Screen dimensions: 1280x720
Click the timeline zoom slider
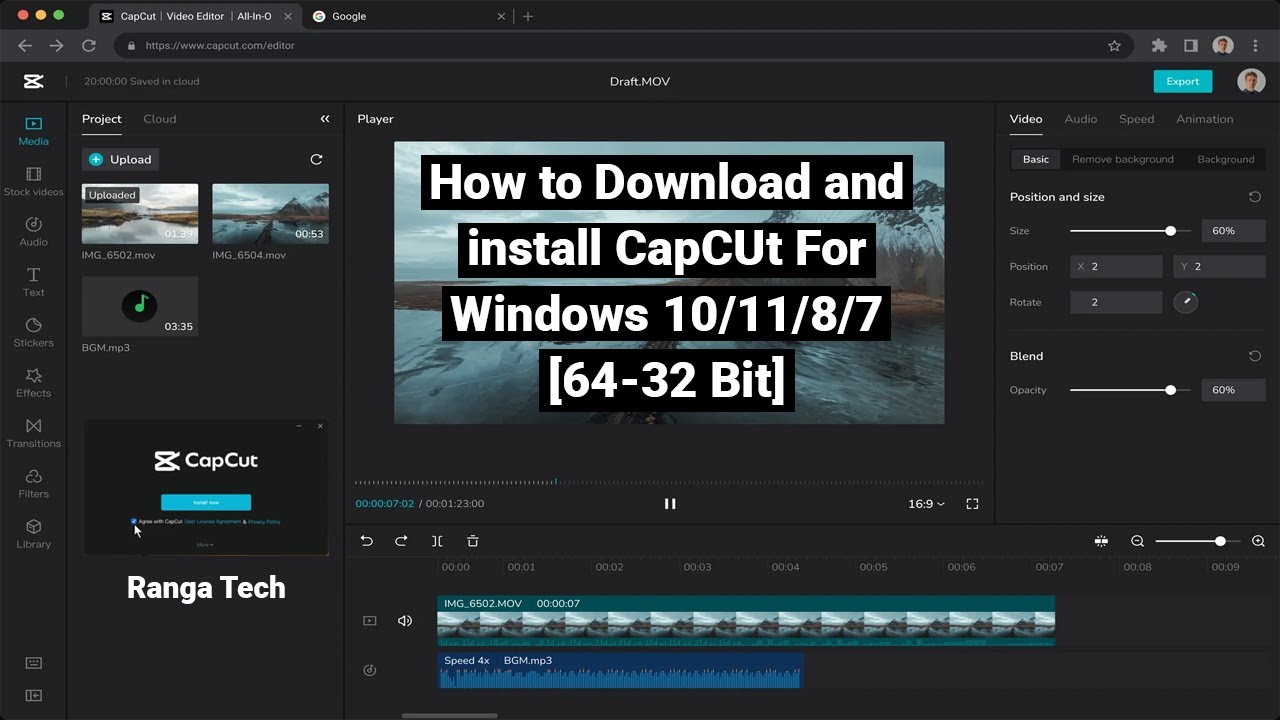click(1198, 541)
